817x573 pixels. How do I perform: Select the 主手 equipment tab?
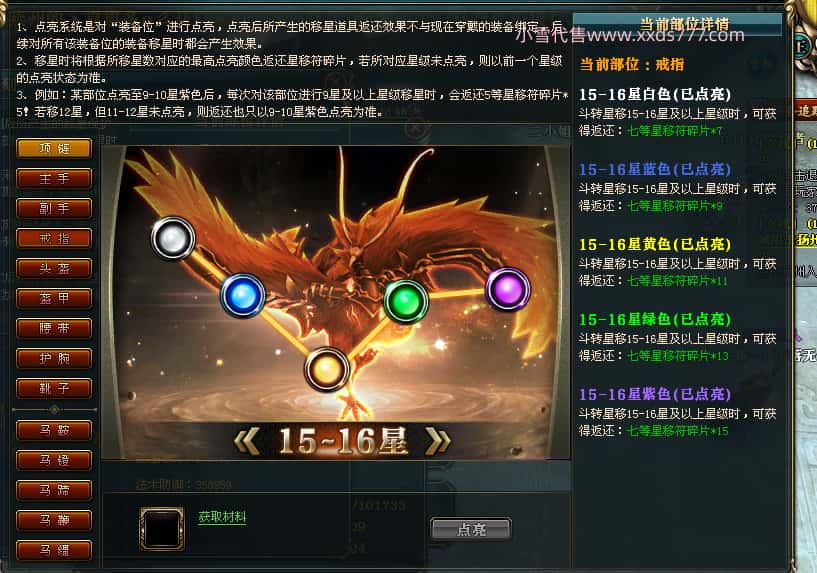tap(54, 179)
